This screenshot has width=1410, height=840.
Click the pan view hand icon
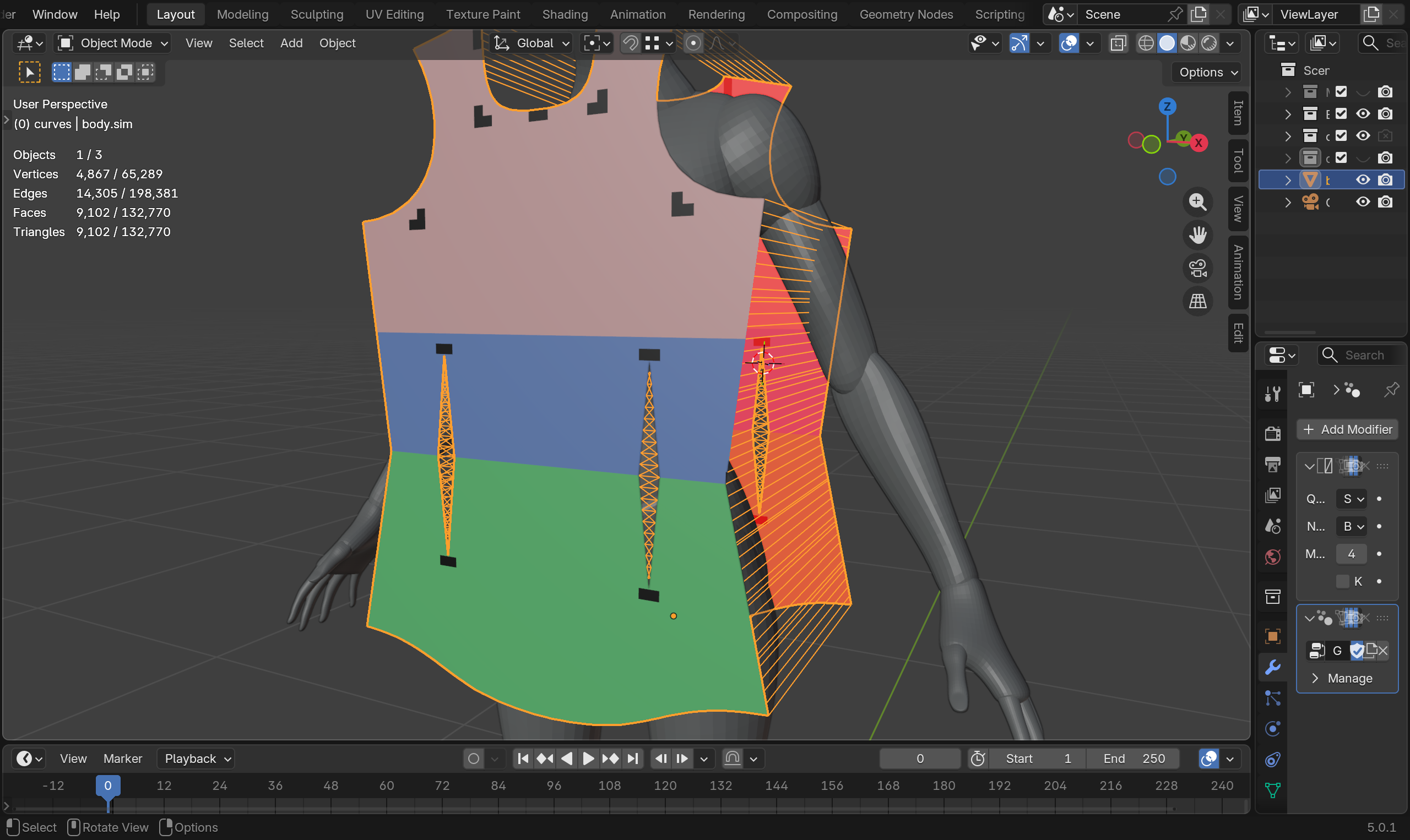tap(1197, 235)
